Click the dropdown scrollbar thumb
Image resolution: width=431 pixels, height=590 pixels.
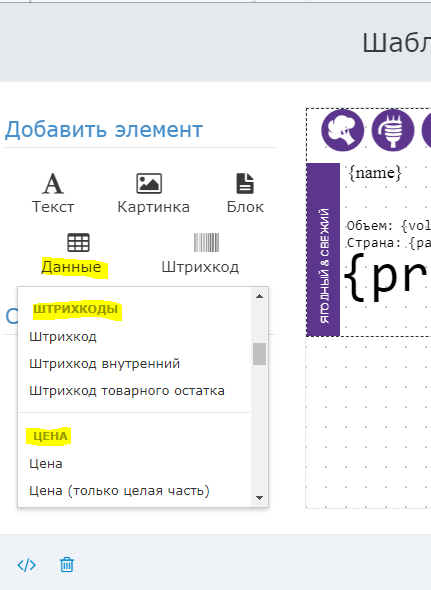(x=259, y=354)
